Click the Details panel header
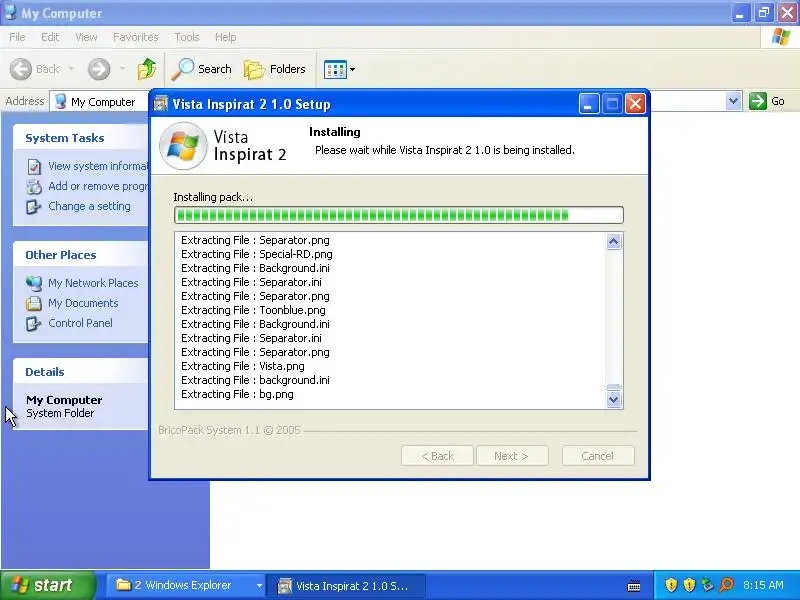This screenshot has width=800, height=600. click(x=81, y=371)
